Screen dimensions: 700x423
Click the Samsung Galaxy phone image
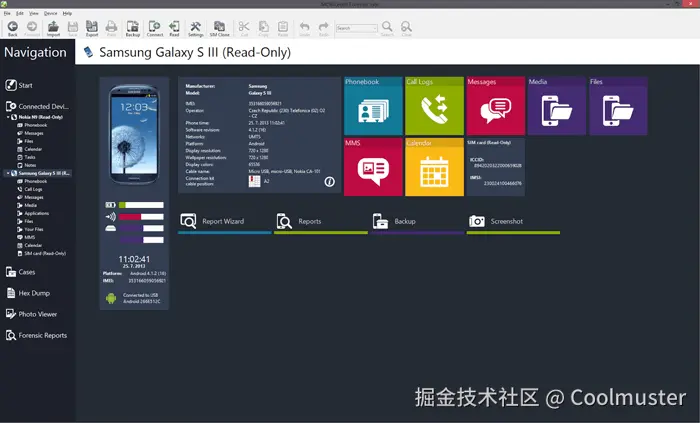point(134,134)
